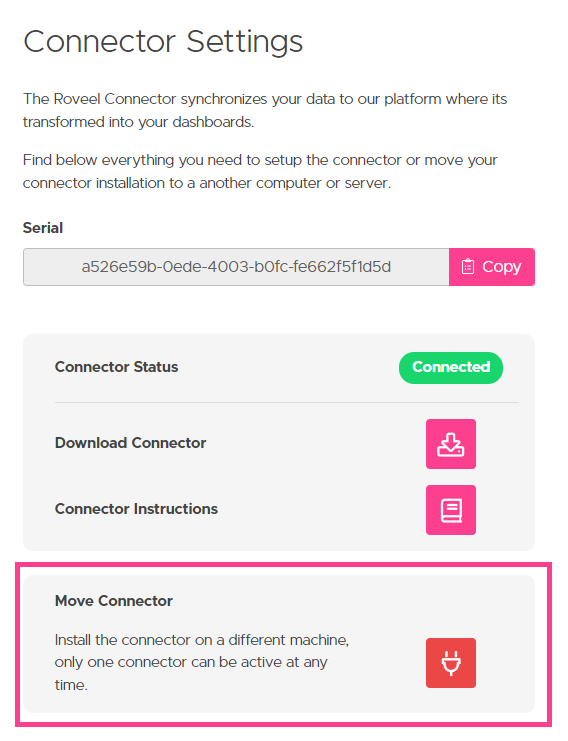Click the pink download connector icon button
The height and width of the screenshot is (741, 568).
(450, 444)
